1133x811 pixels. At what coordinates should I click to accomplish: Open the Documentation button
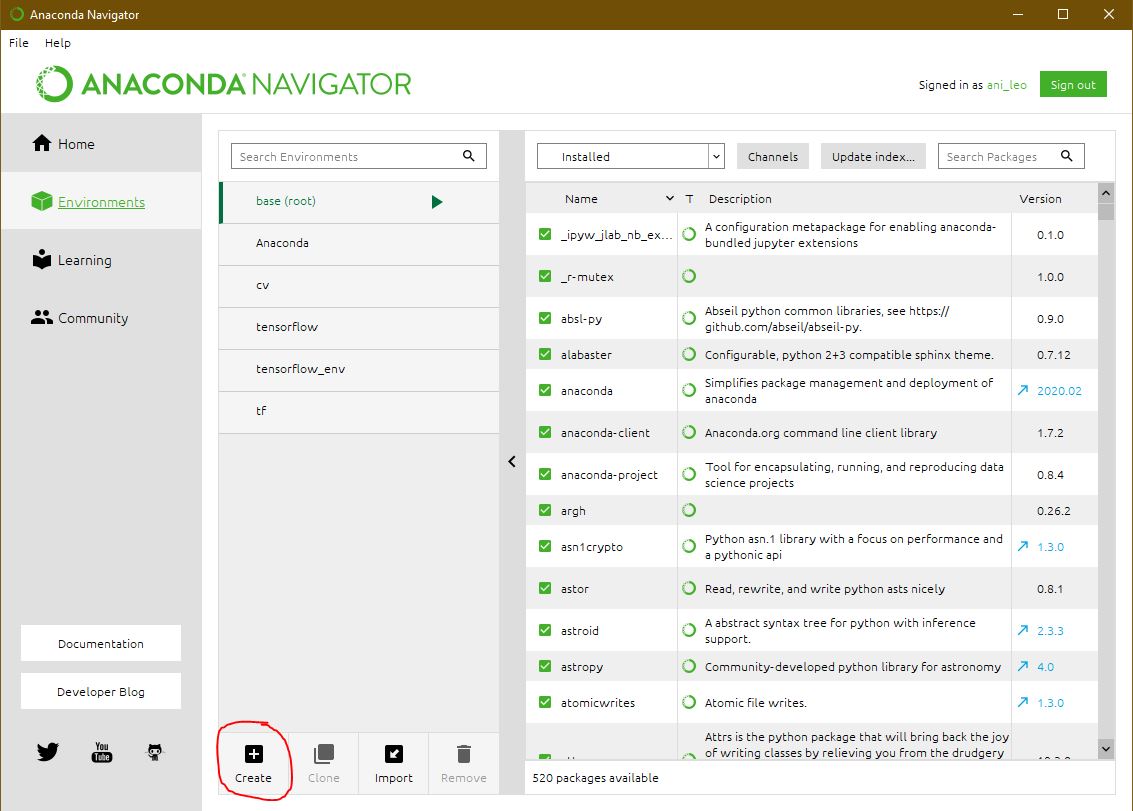click(101, 643)
